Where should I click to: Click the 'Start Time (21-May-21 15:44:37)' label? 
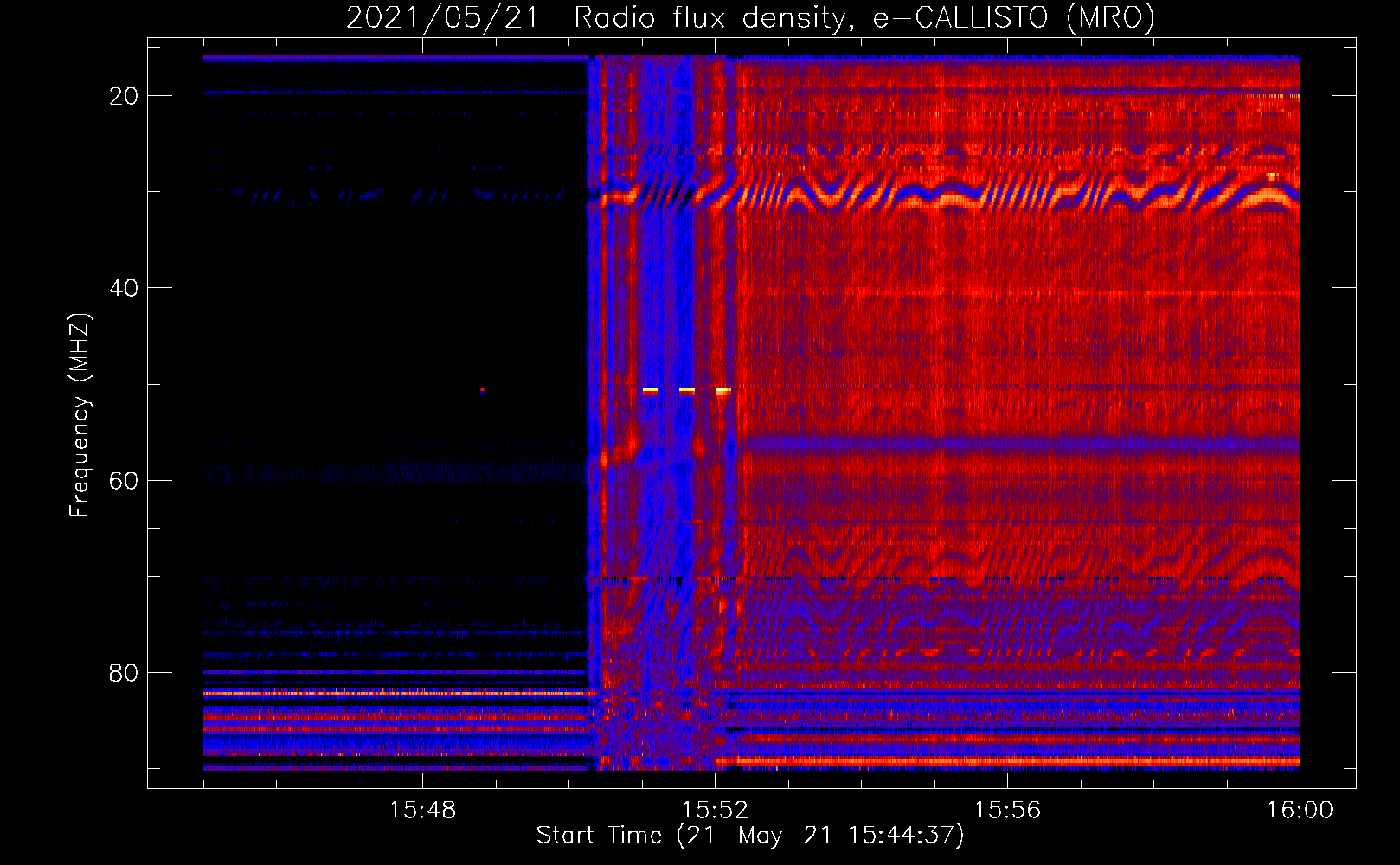click(750, 836)
